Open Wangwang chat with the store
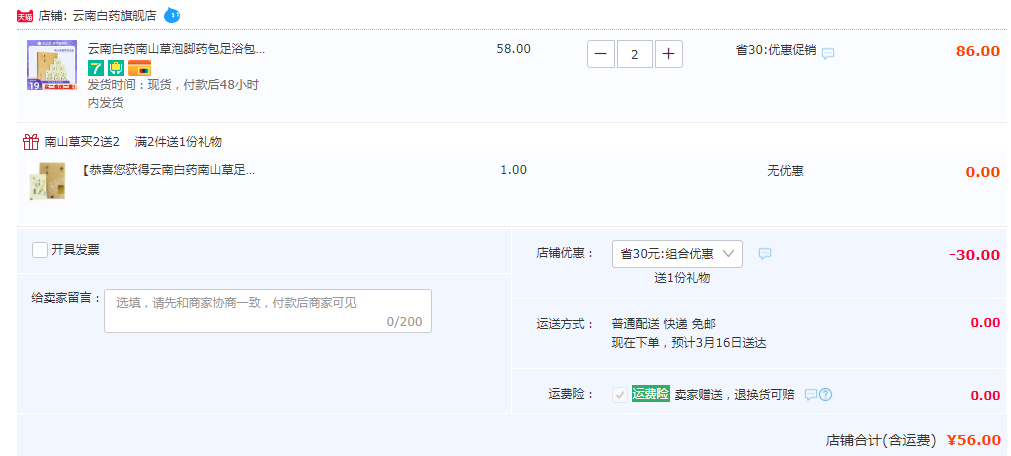The height and width of the screenshot is (456, 1011). tap(172, 15)
